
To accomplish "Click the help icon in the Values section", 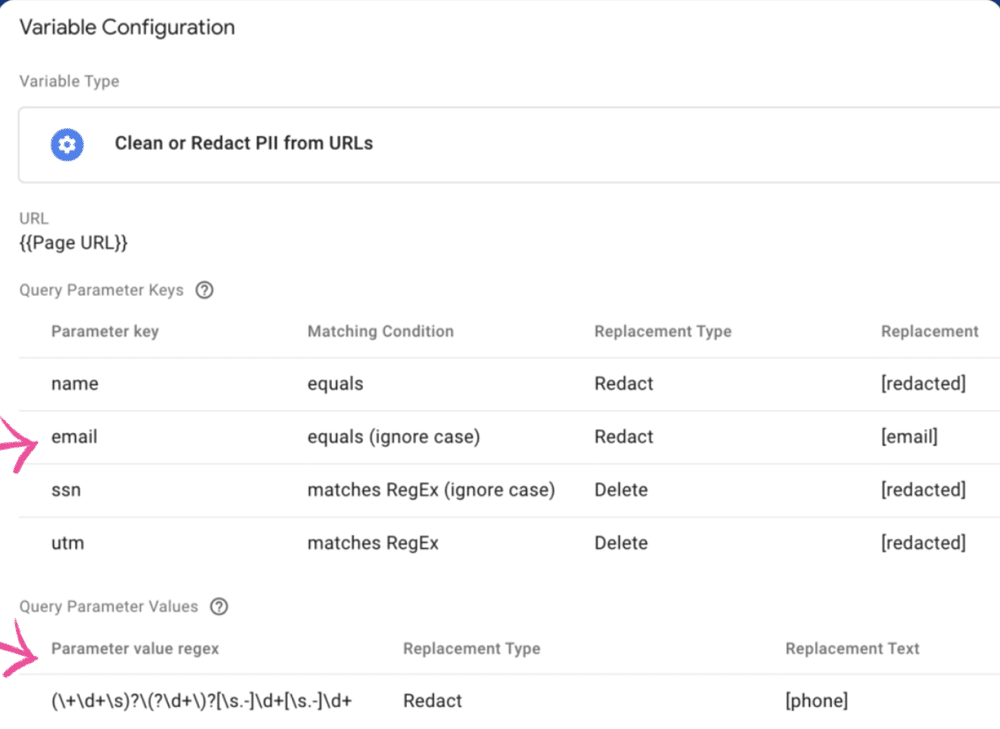I will pyautogui.click(x=219, y=606).
